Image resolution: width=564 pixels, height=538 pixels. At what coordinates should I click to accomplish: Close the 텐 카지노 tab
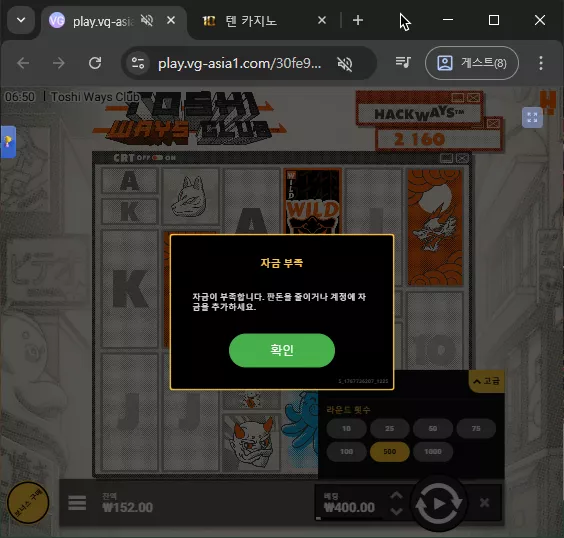coord(322,20)
